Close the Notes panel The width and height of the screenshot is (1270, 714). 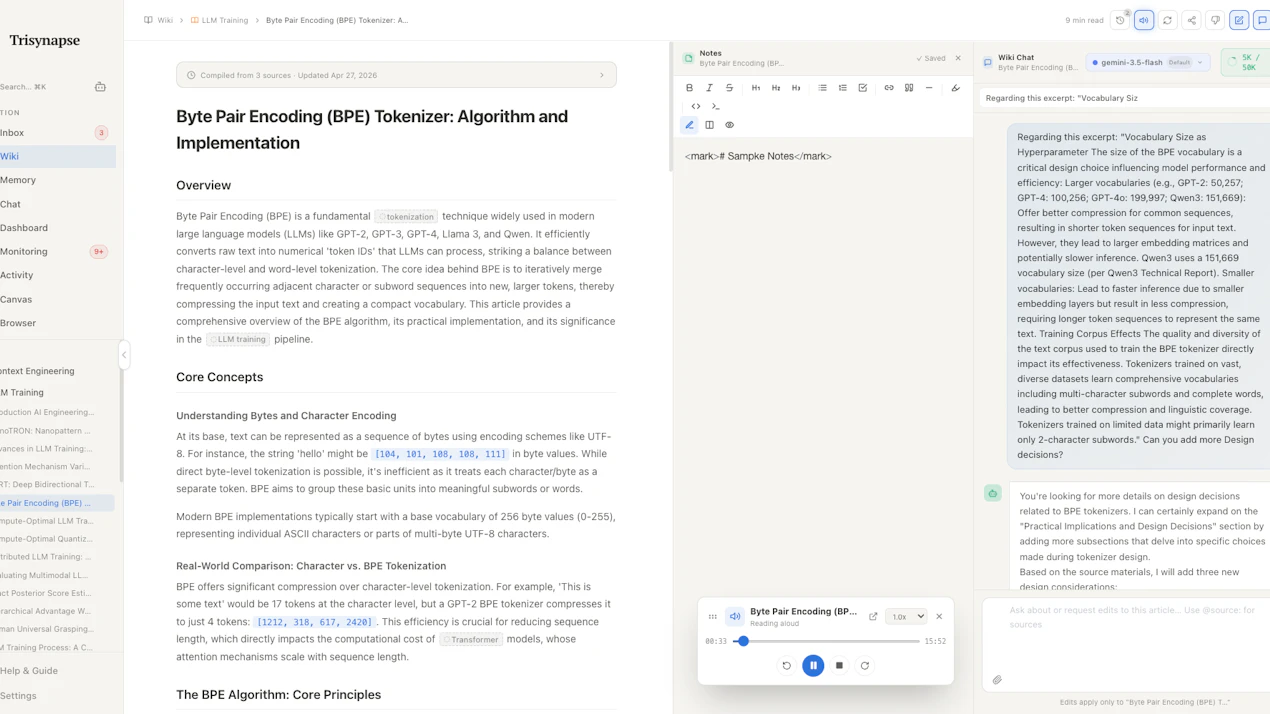coord(958,58)
